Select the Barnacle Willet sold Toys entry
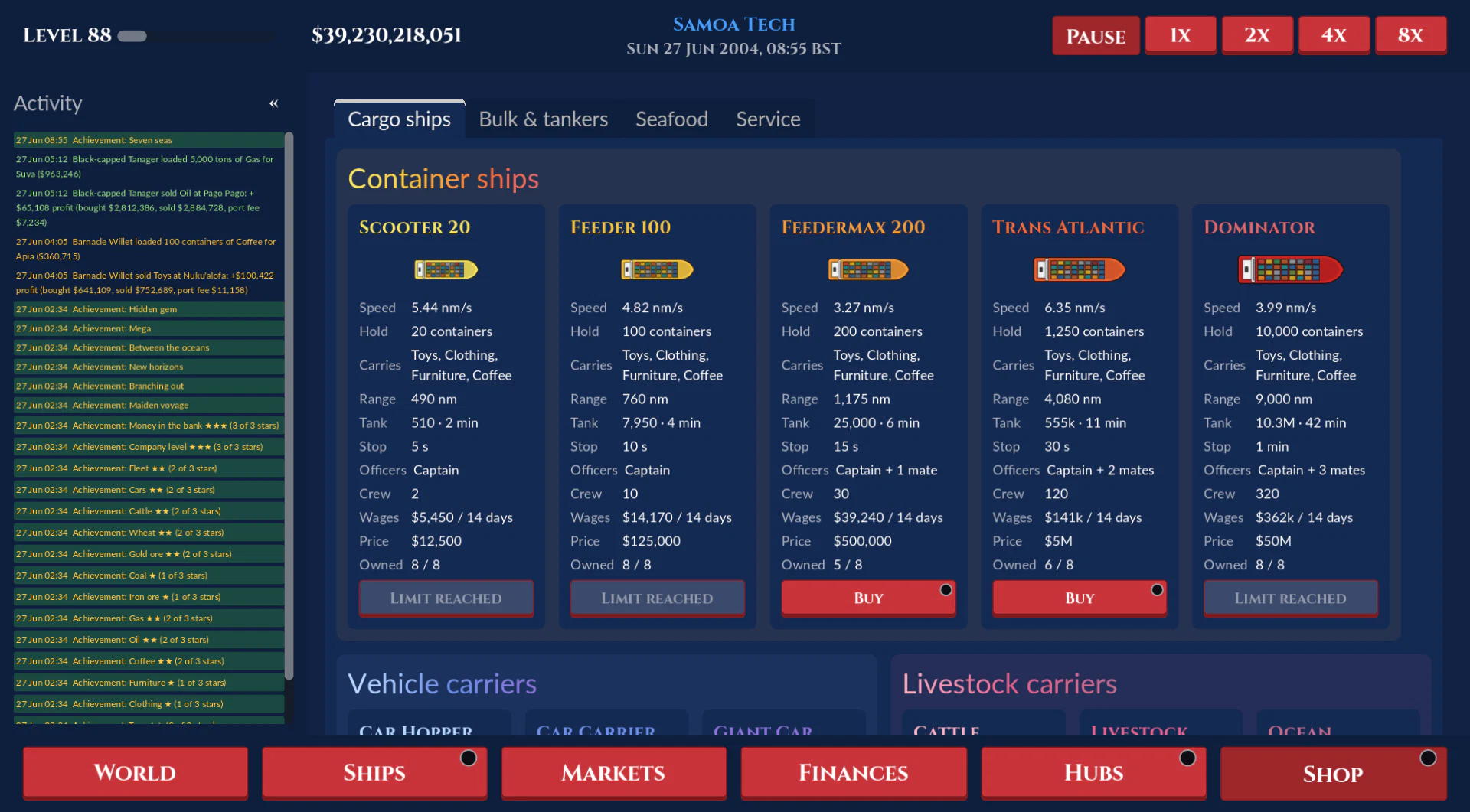Image resolution: width=1470 pixels, height=812 pixels. [149, 282]
